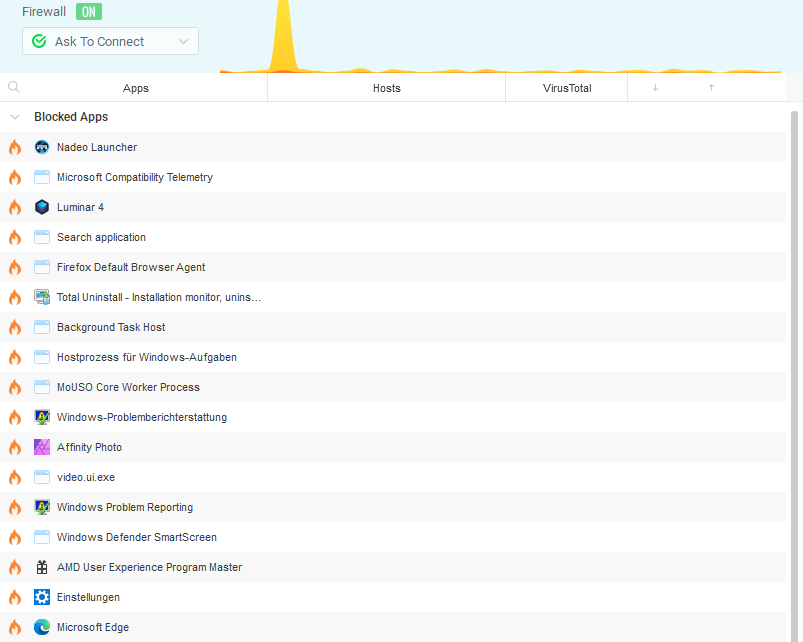Click the vertical scrollbar of the apps list
This screenshot has height=642, width=803.
click(x=794, y=376)
